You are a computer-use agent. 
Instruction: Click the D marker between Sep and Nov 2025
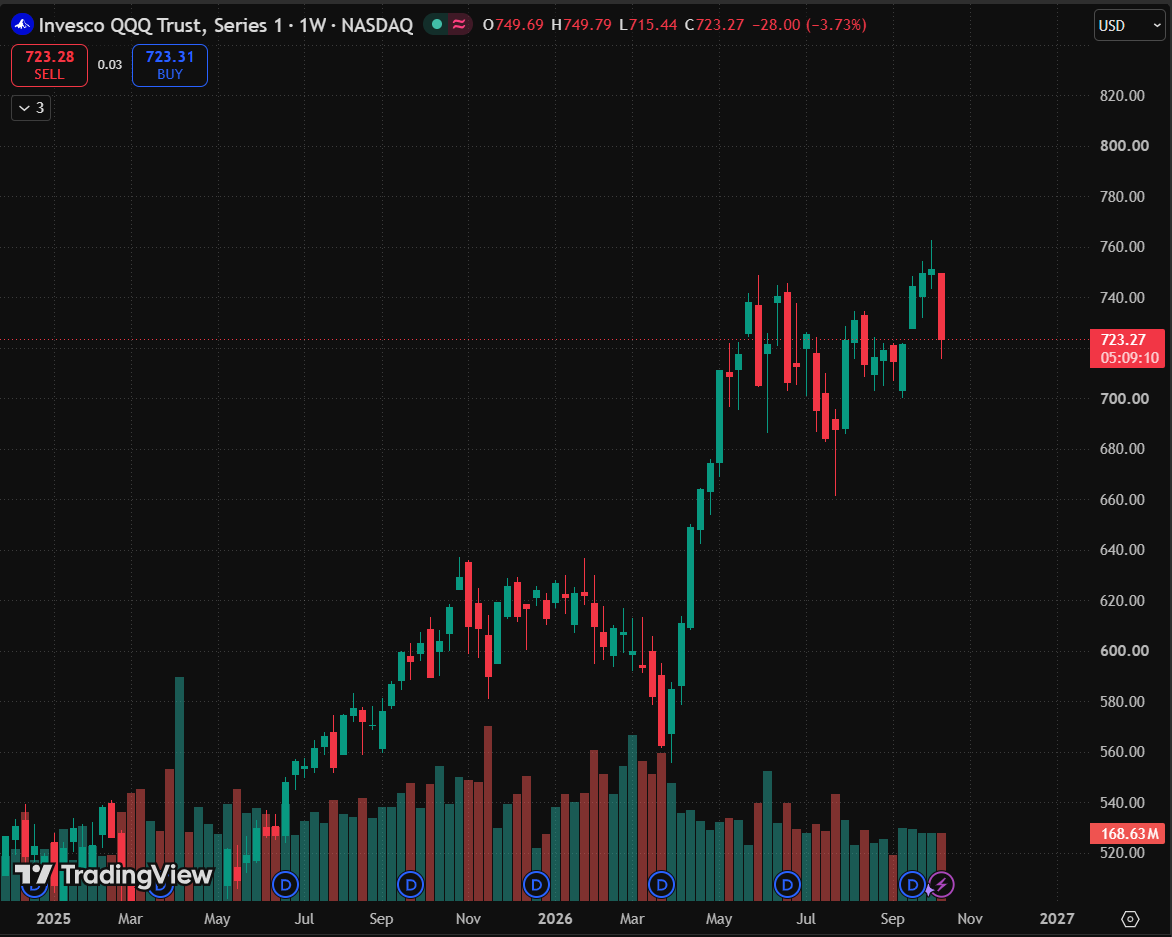pos(410,885)
